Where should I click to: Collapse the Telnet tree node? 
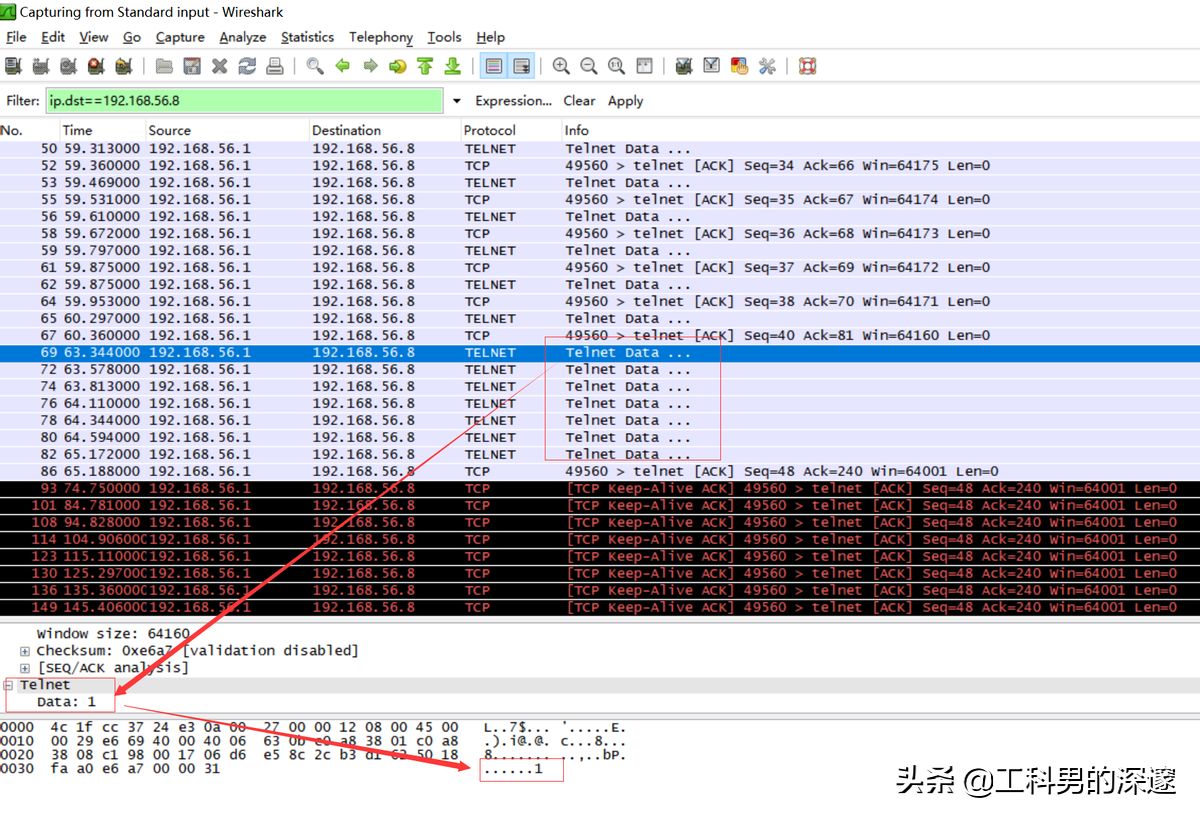pos(9,685)
